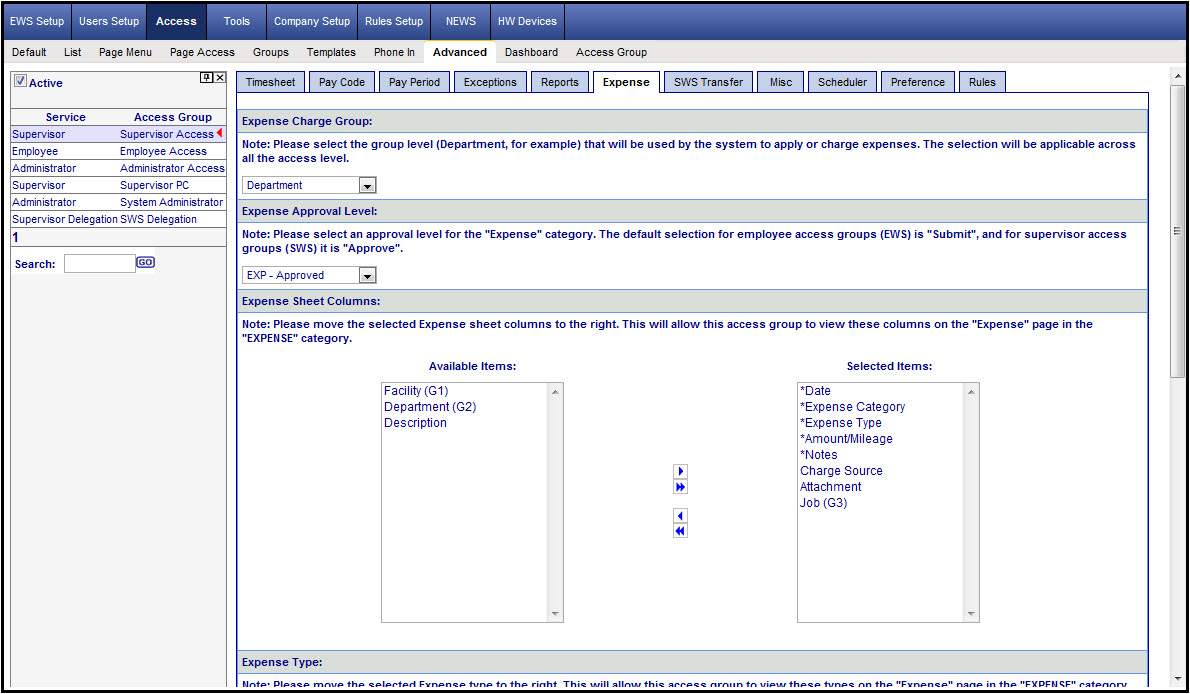This screenshot has width=1190, height=694.
Task: Select *Expense Type in Selected Items
Action: (x=841, y=423)
